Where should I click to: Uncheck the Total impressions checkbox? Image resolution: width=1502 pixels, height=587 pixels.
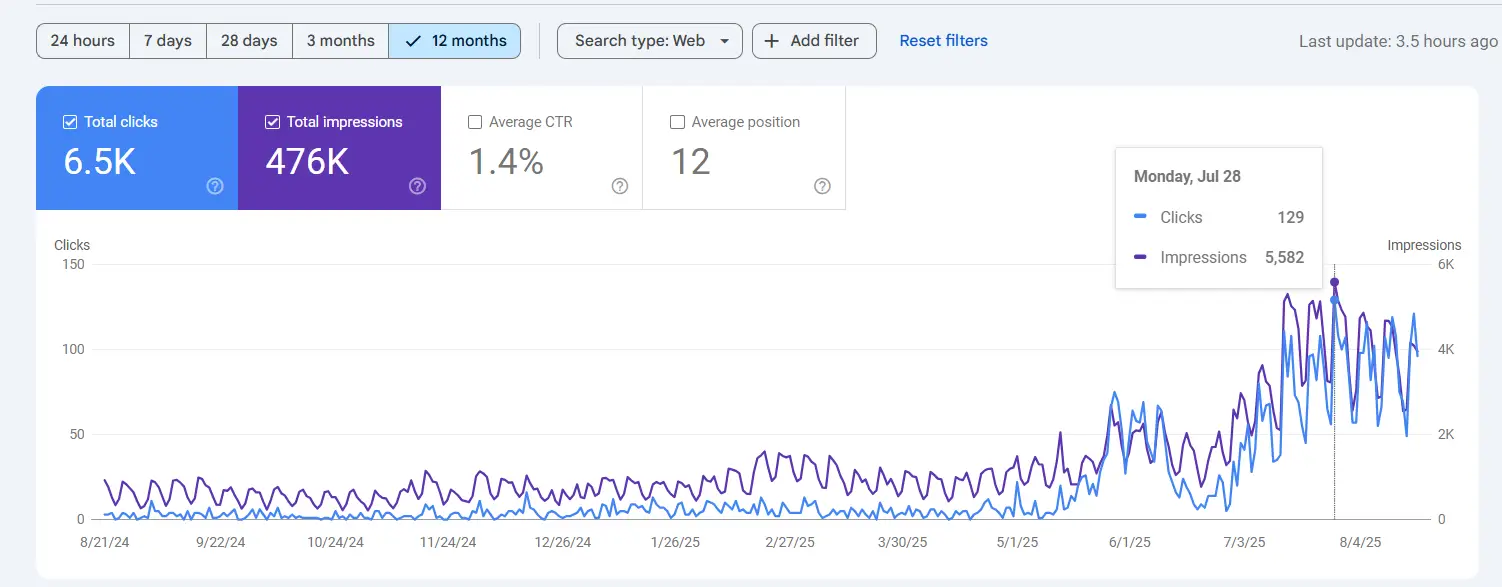click(x=272, y=122)
